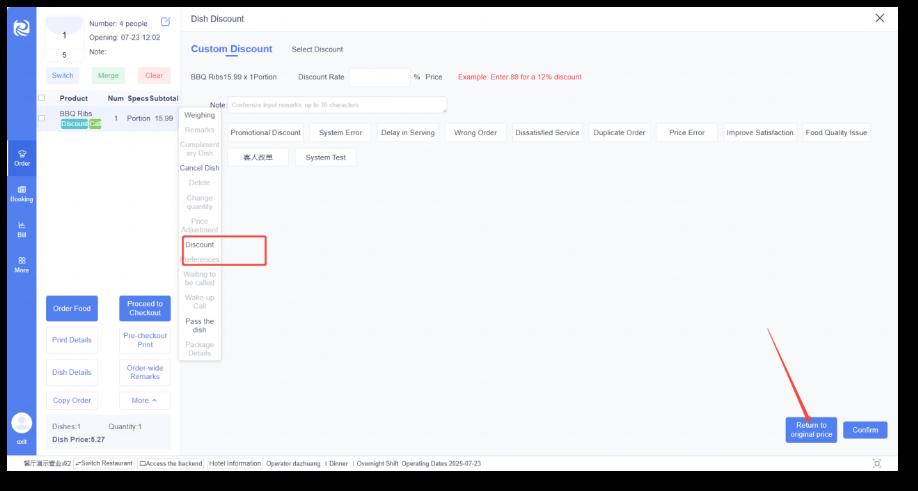The width and height of the screenshot is (918, 491).
Task: Go to the Bill section icon
Action: (21, 229)
